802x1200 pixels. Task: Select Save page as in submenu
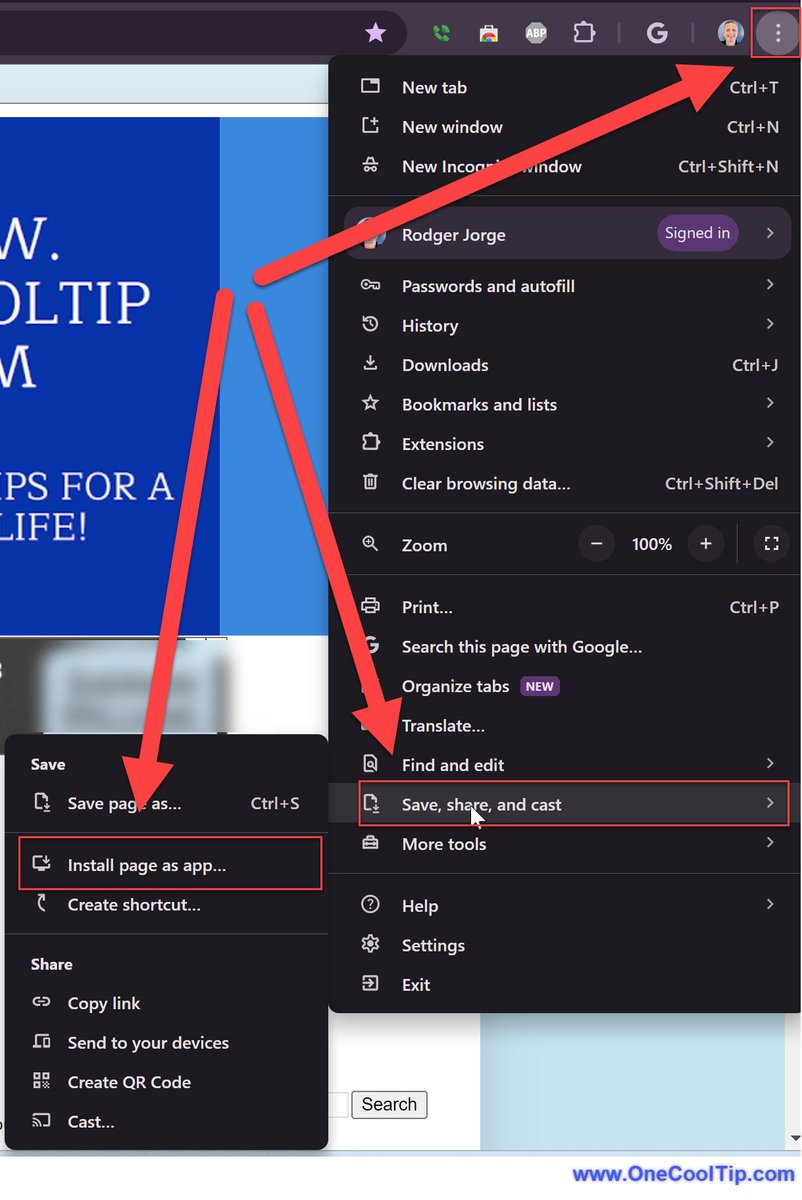coord(166,803)
